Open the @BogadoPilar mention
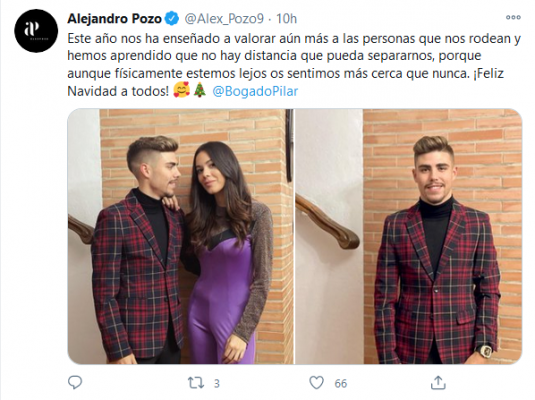Screen dimensions: 535x400 click(255, 91)
